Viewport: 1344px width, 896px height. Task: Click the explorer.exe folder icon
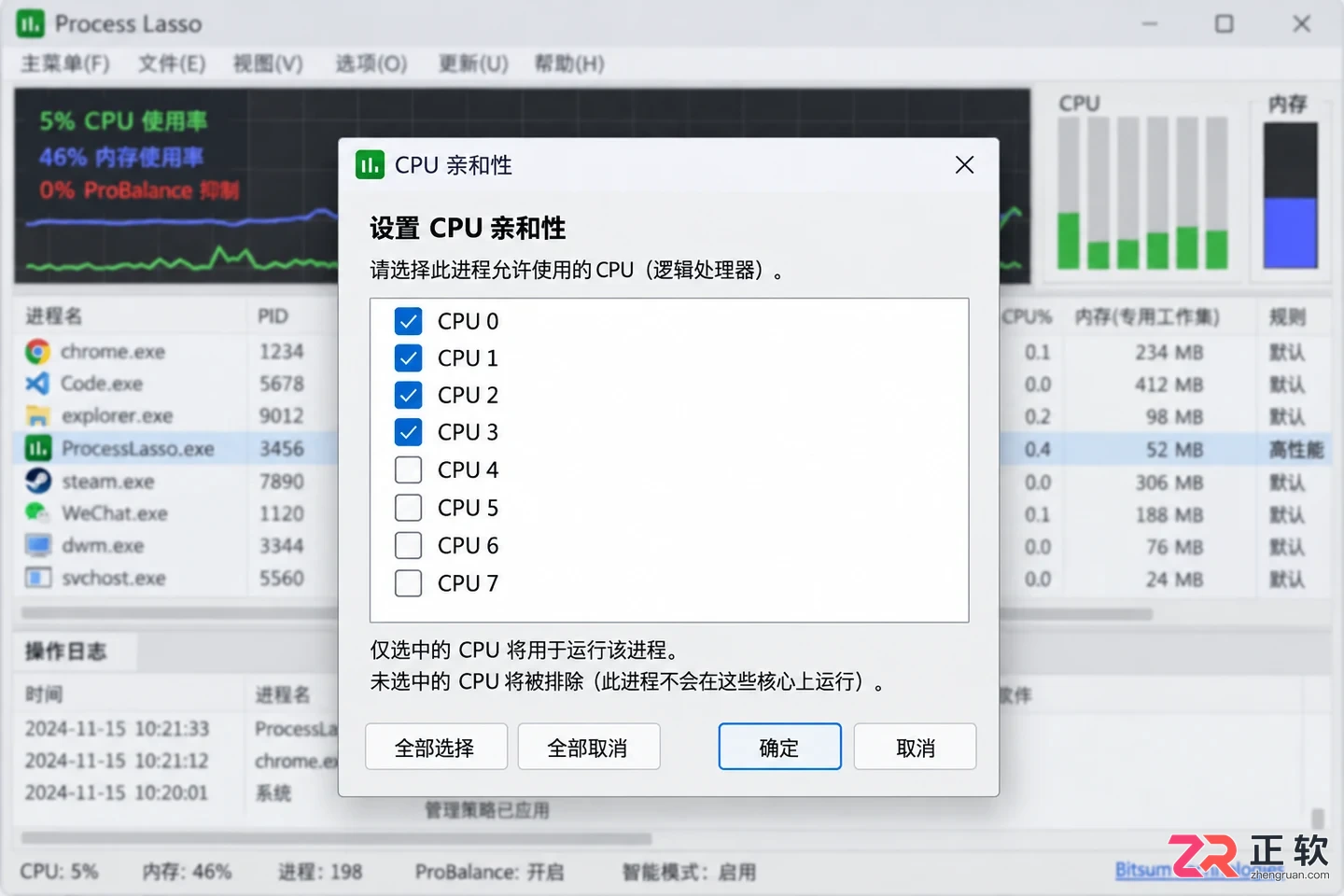click(x=37, y=416)
